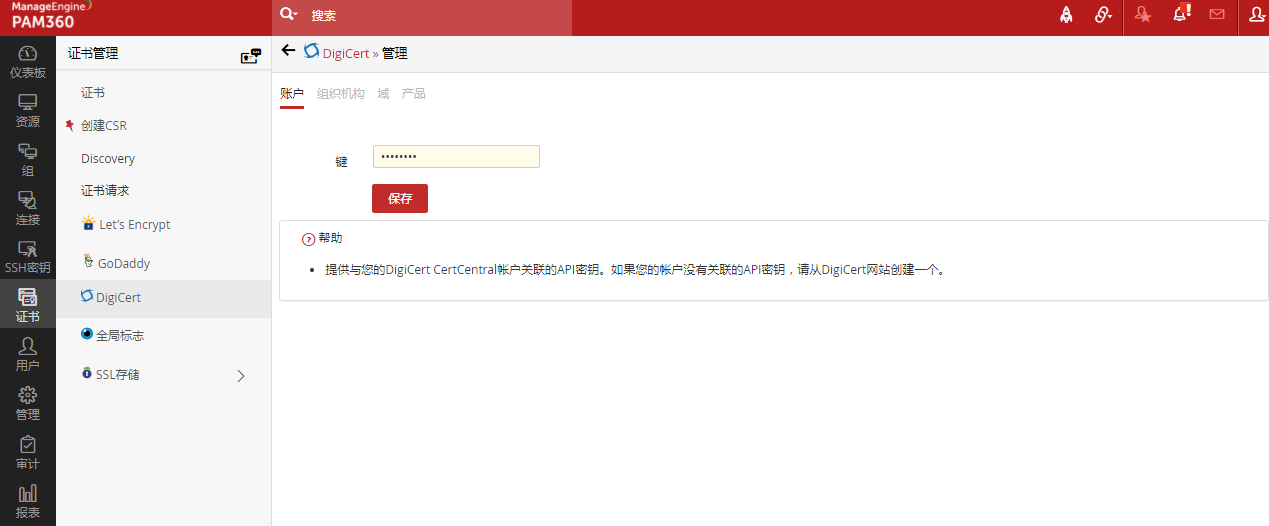Open the SSH密钥 section
This screenshot has height=526, width=1269.
click(x=28, y=257)
